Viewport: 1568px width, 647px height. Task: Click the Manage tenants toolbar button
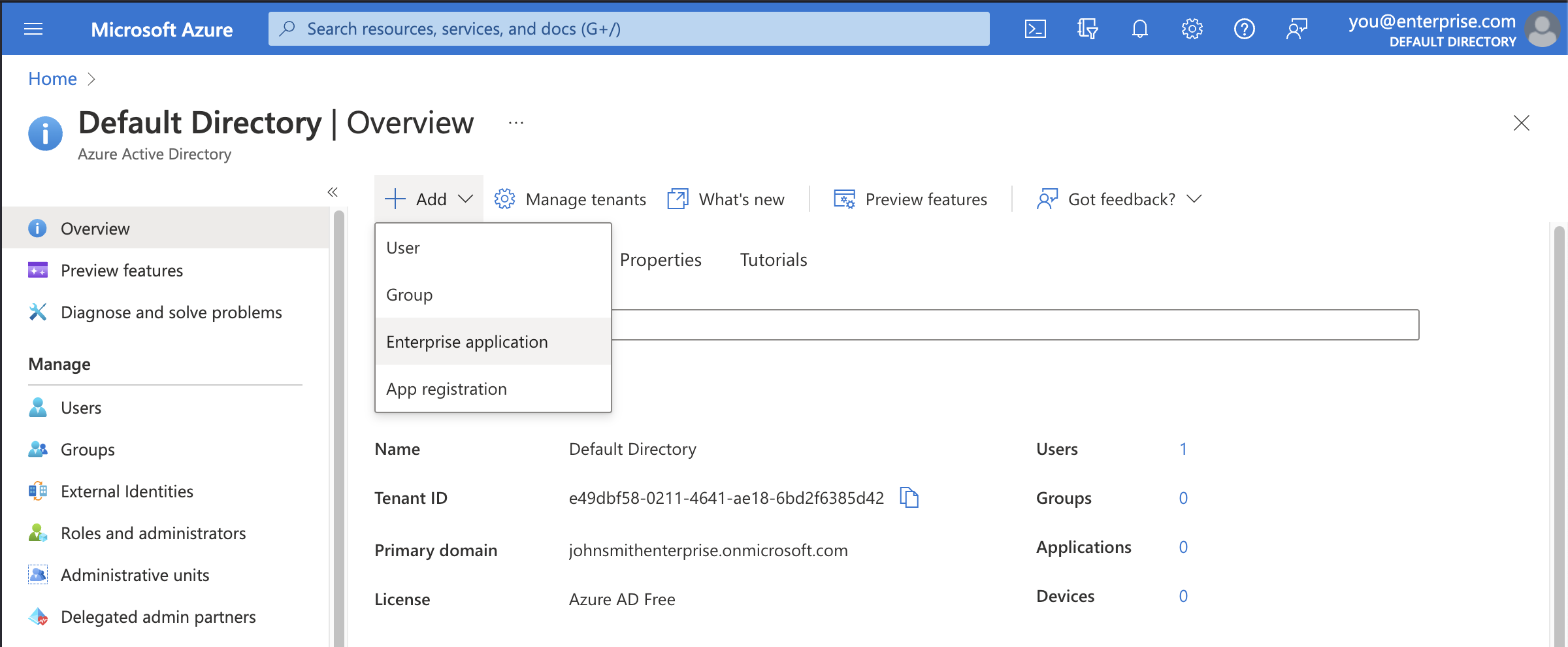pos(570,199)
